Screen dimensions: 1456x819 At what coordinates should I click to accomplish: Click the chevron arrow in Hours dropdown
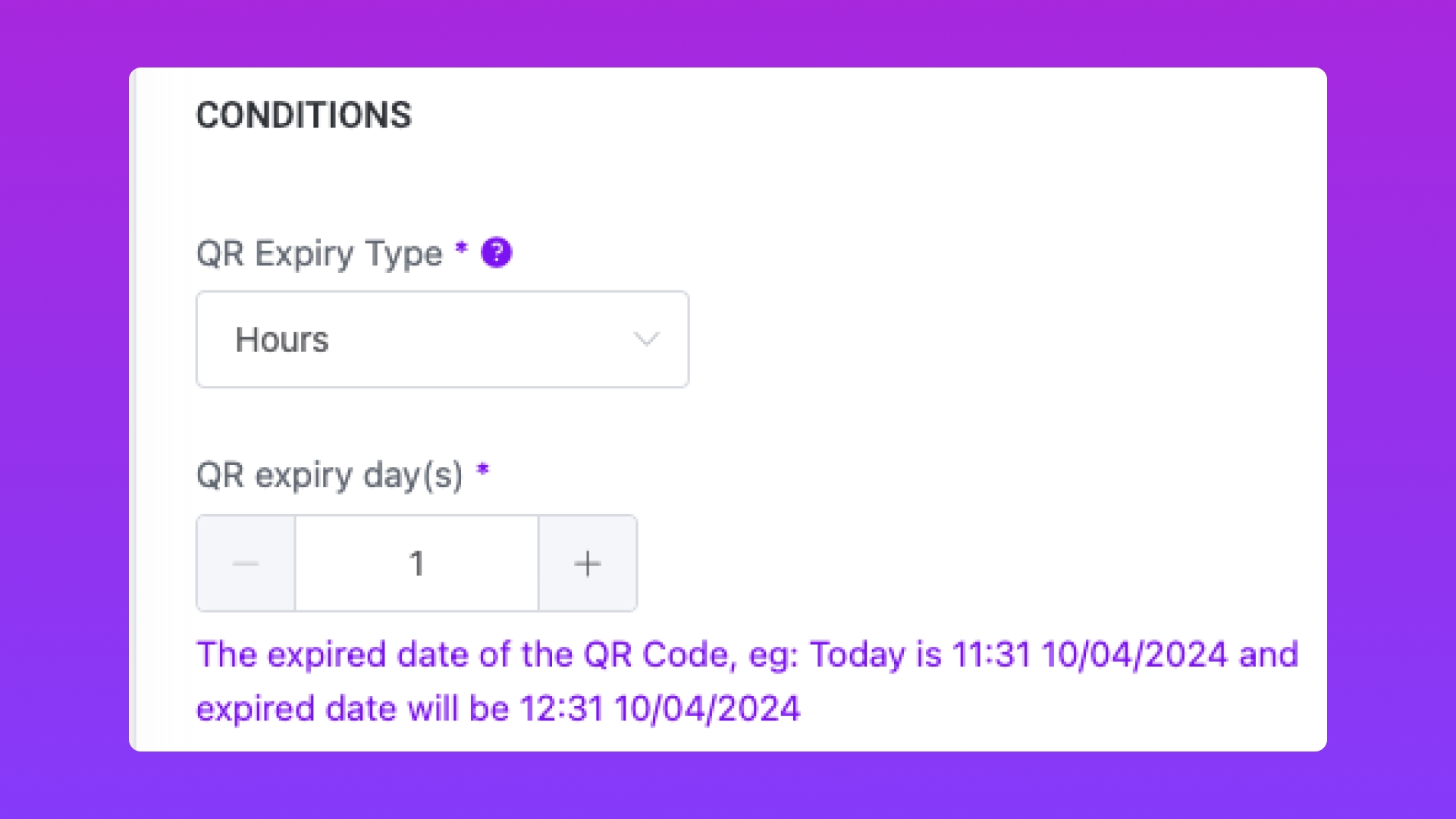(646, 339)
